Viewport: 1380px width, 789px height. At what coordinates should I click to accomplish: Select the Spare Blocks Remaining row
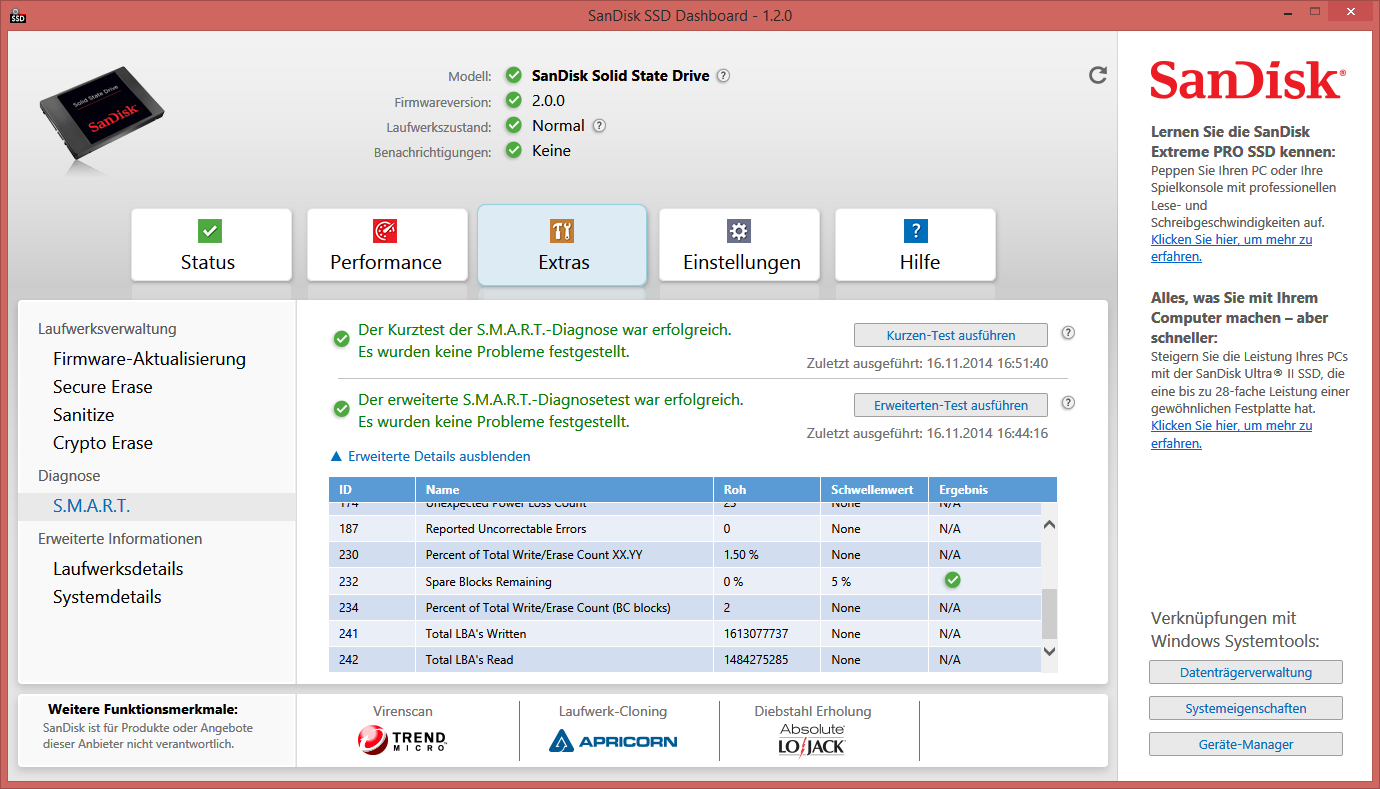pos(685,581)
